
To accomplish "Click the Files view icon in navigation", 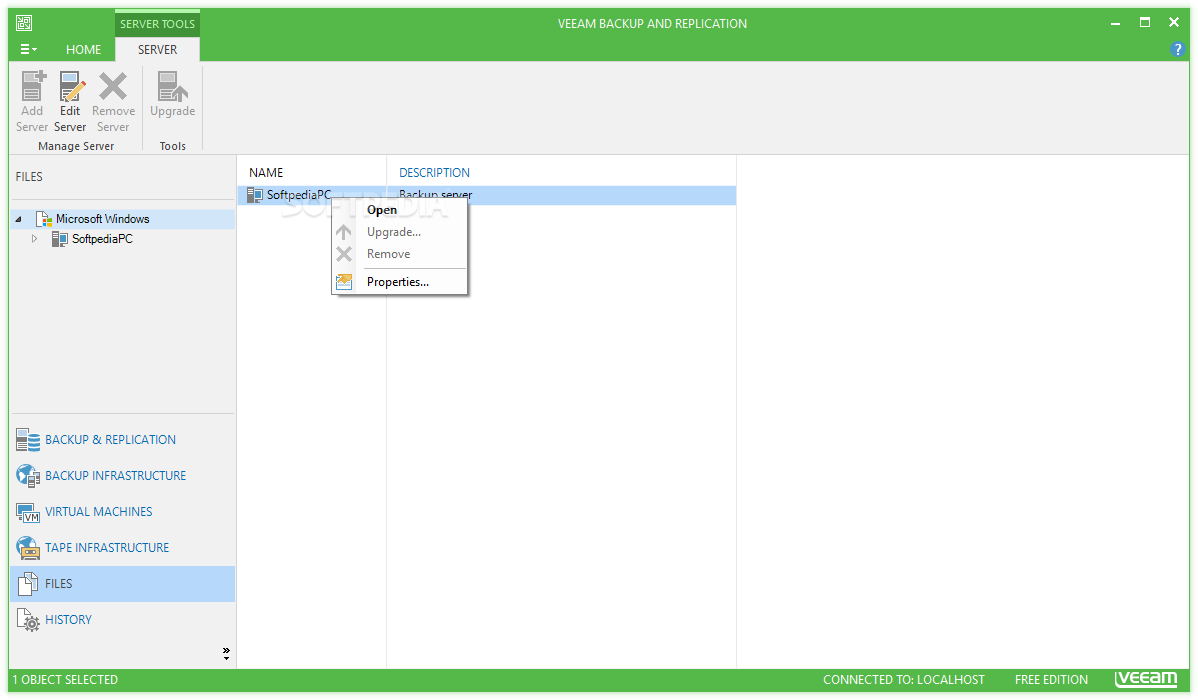I will 28,584.
